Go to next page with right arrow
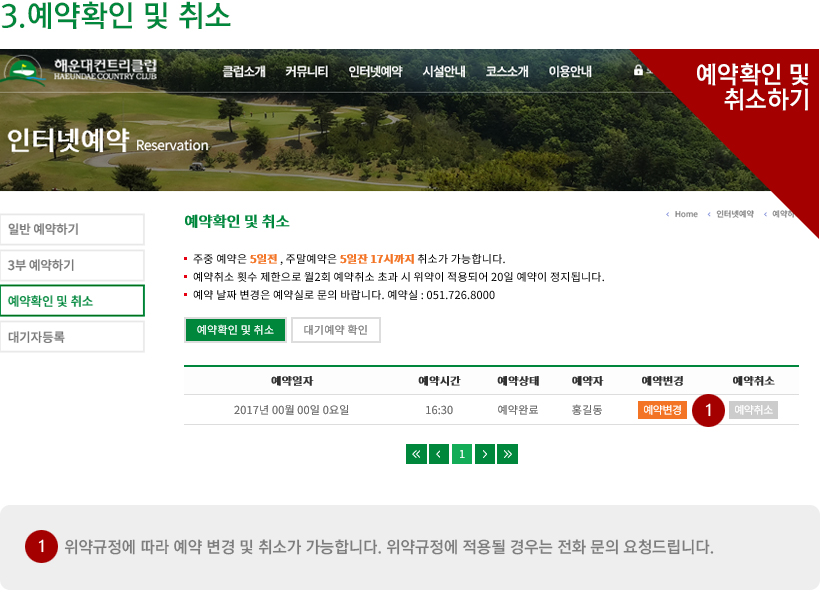The height and width of the screenshot is (592, 820). (x=484, y=454)
